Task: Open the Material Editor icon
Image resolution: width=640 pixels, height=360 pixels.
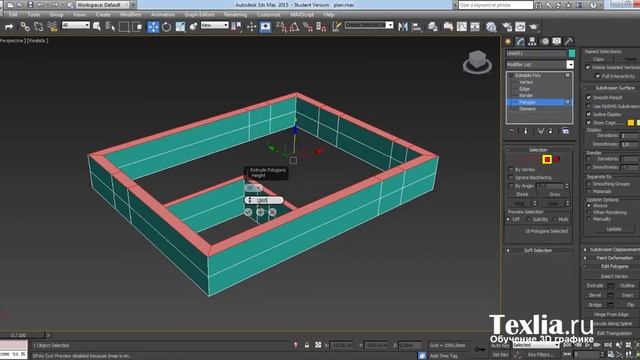Action: (491, 27)
